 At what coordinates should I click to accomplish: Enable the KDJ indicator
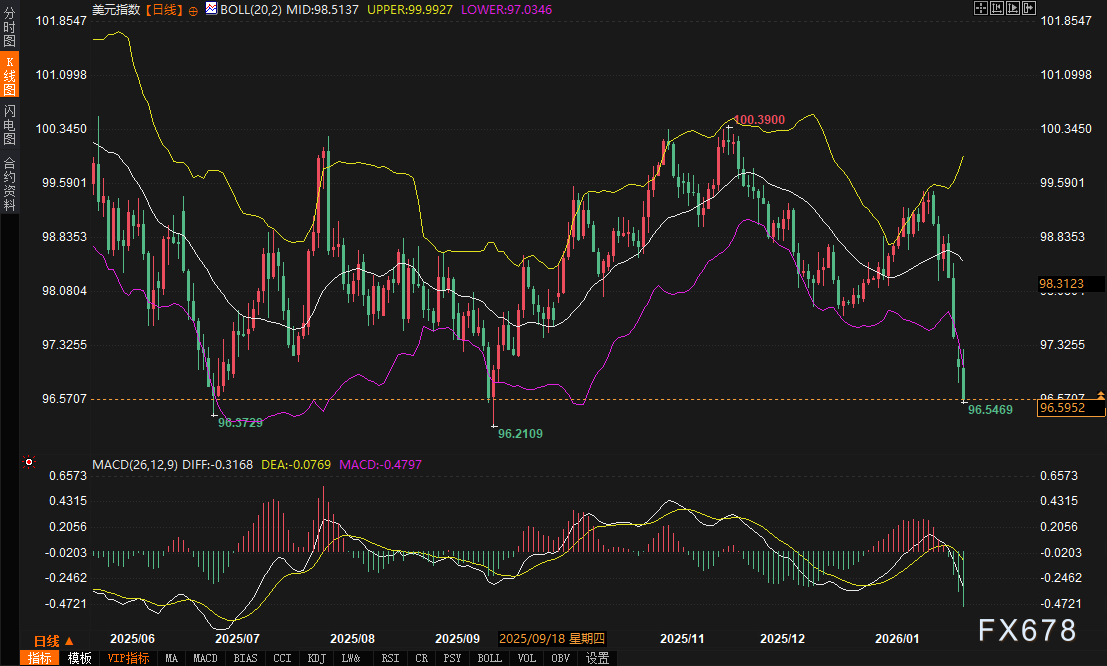coord(316,658)
